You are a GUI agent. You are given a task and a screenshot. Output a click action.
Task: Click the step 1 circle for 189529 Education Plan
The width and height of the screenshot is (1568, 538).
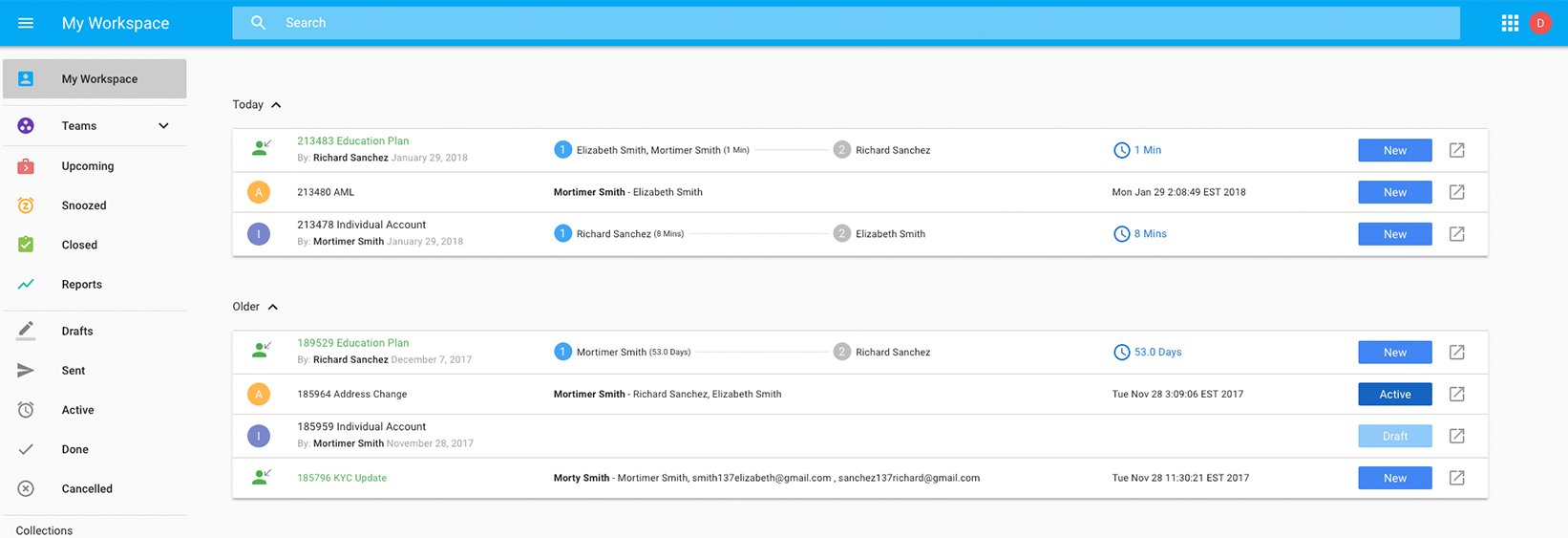tap(562, 352)
